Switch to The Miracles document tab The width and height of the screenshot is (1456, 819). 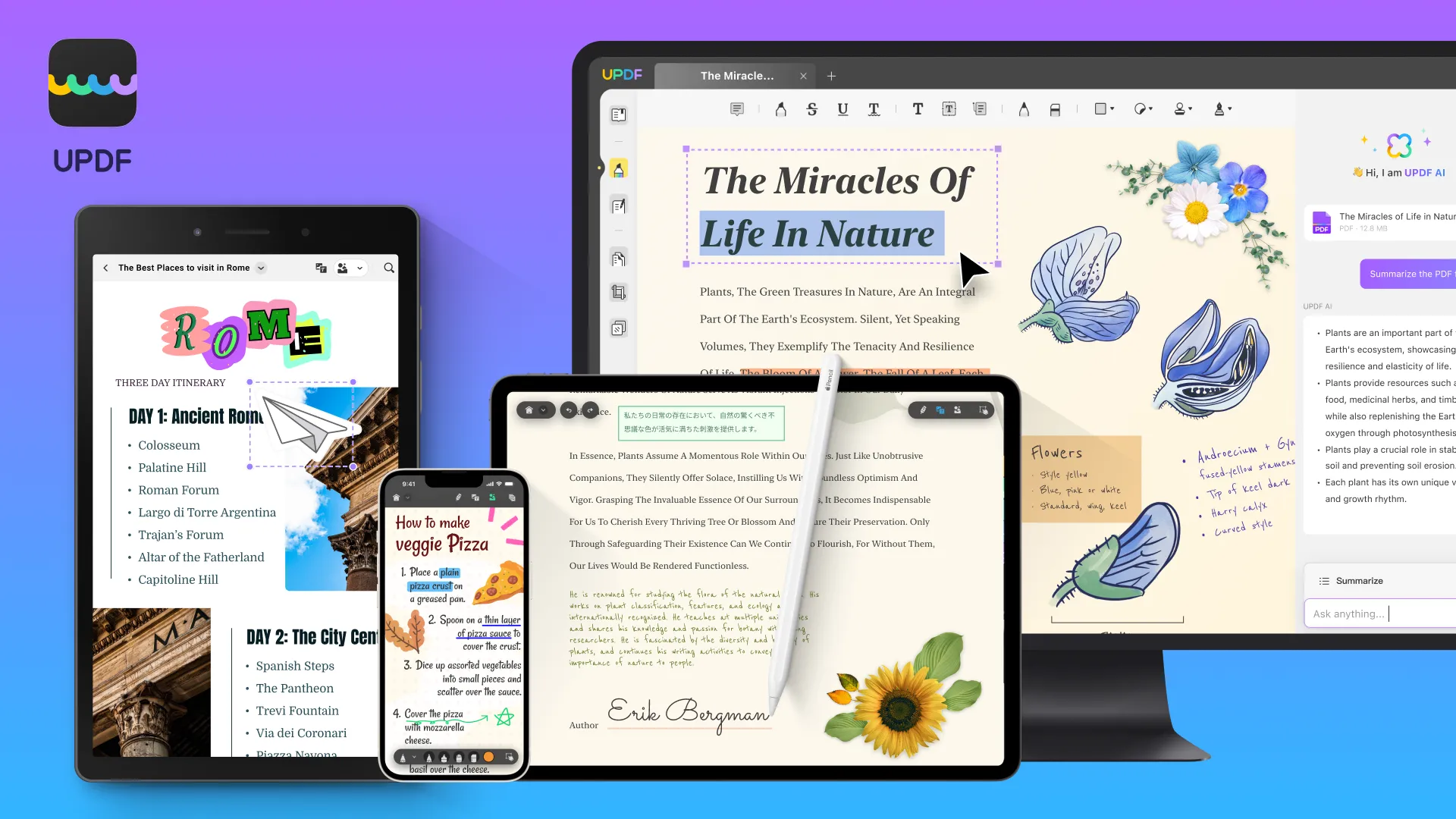pos(737,75)
